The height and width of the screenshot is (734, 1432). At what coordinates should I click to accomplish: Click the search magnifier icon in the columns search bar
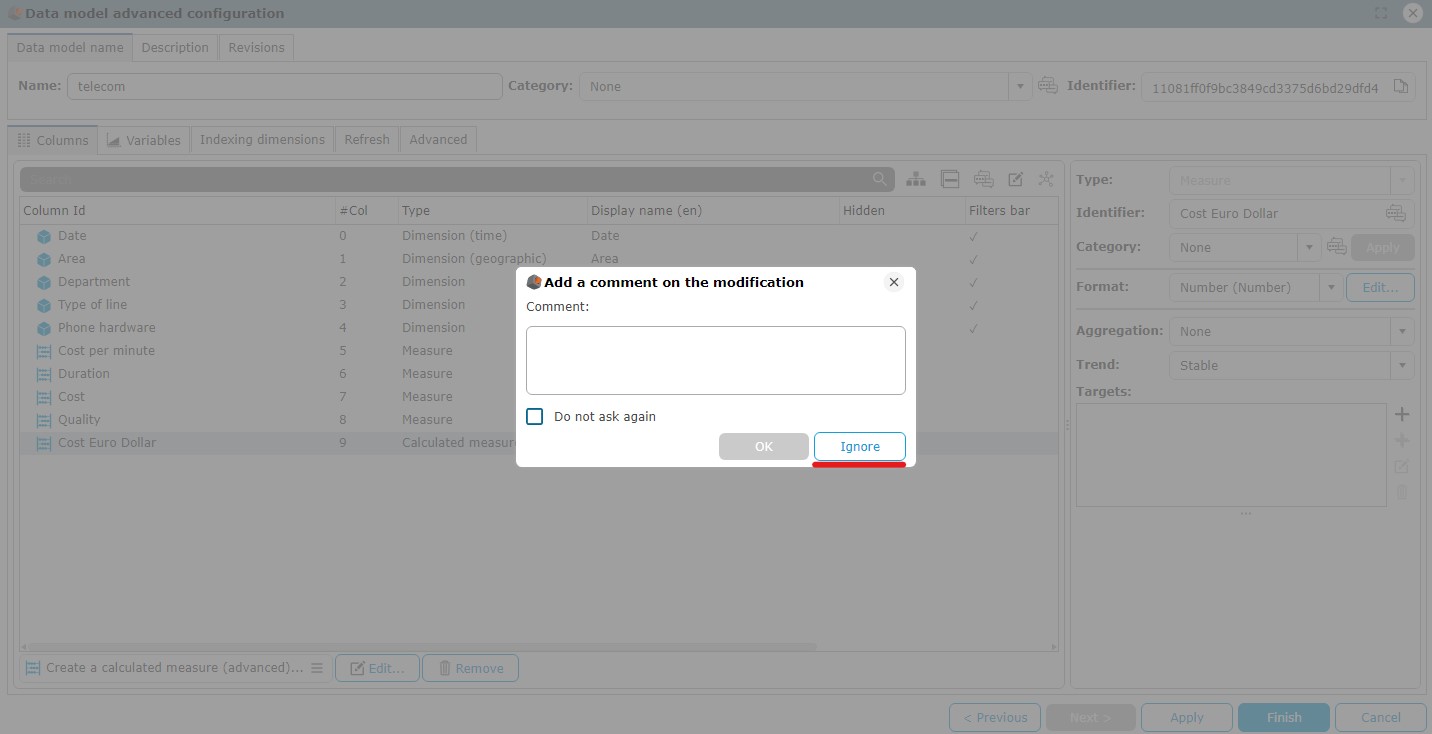pyautogui.click(x=880, y=179)
